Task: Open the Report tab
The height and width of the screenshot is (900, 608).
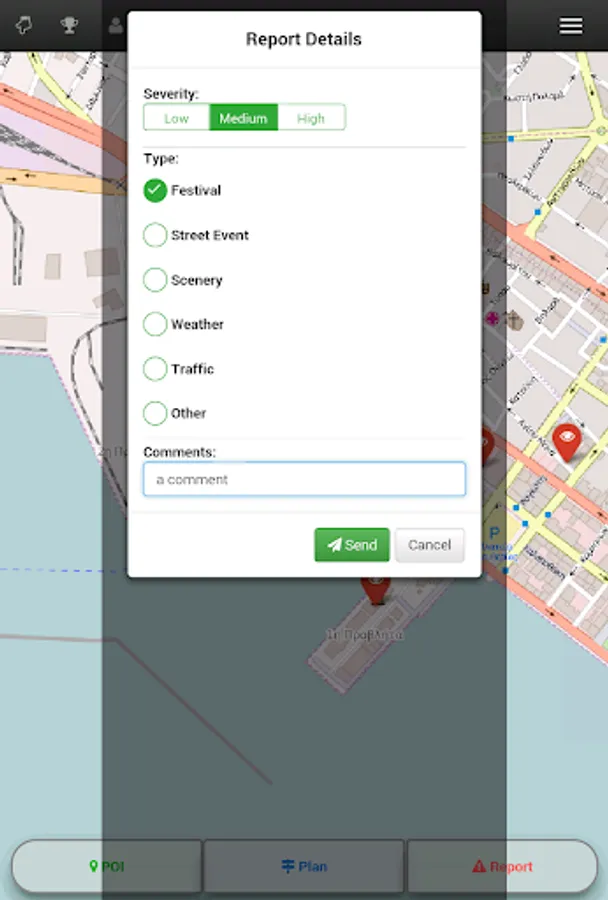Action: point(502,866)
